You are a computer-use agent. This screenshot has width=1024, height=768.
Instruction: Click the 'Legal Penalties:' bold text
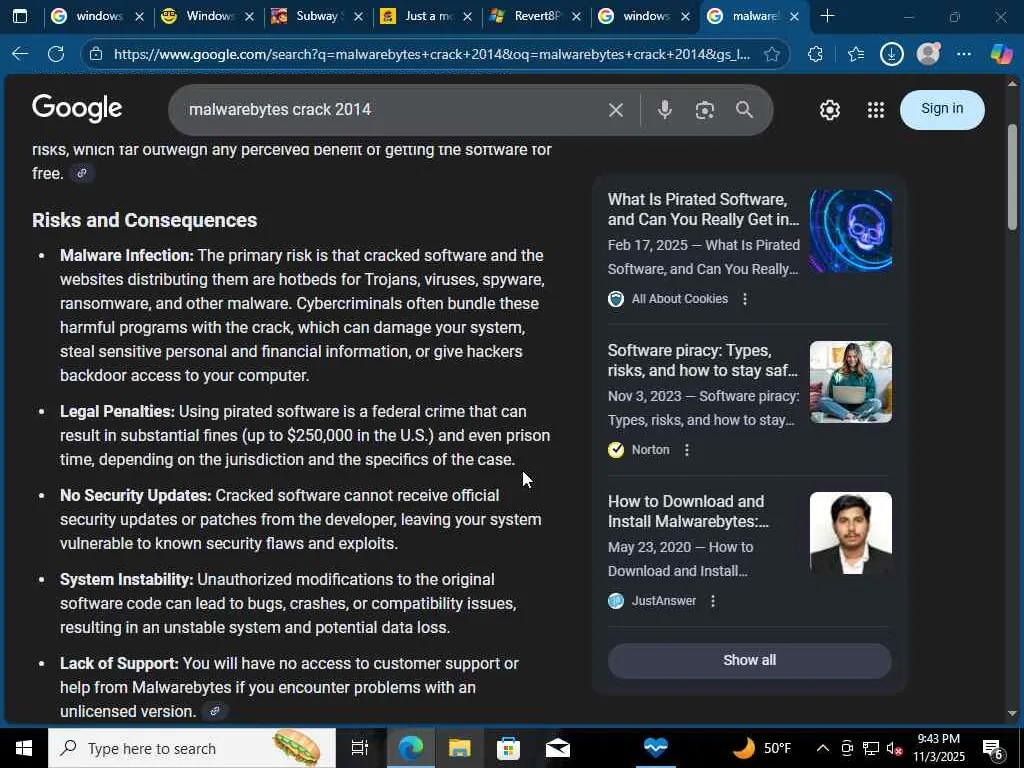[118, 411]
